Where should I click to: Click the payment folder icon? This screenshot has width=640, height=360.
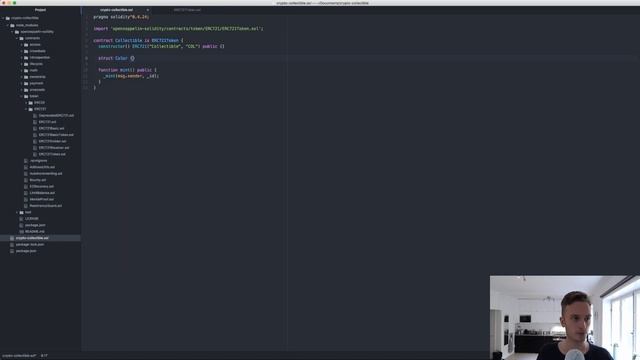pos(26,83)
